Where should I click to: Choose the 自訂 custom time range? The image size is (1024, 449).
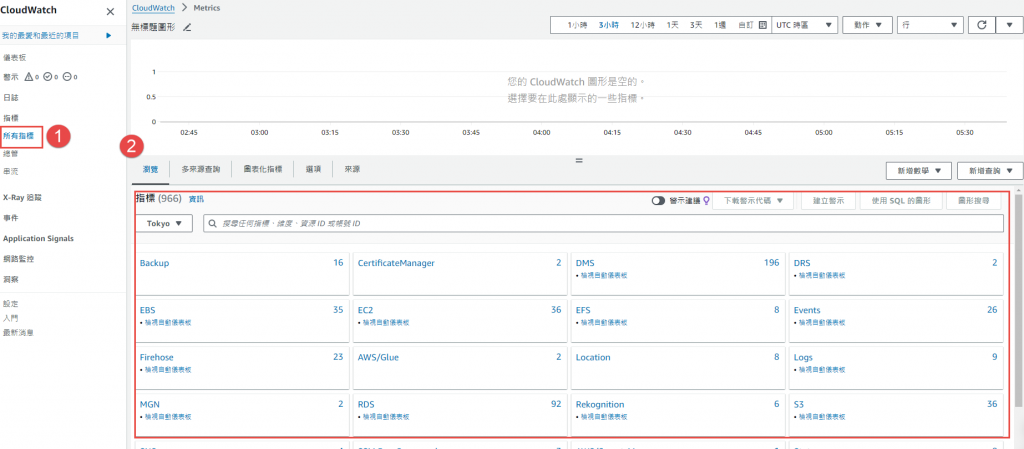tap(746, 25)
